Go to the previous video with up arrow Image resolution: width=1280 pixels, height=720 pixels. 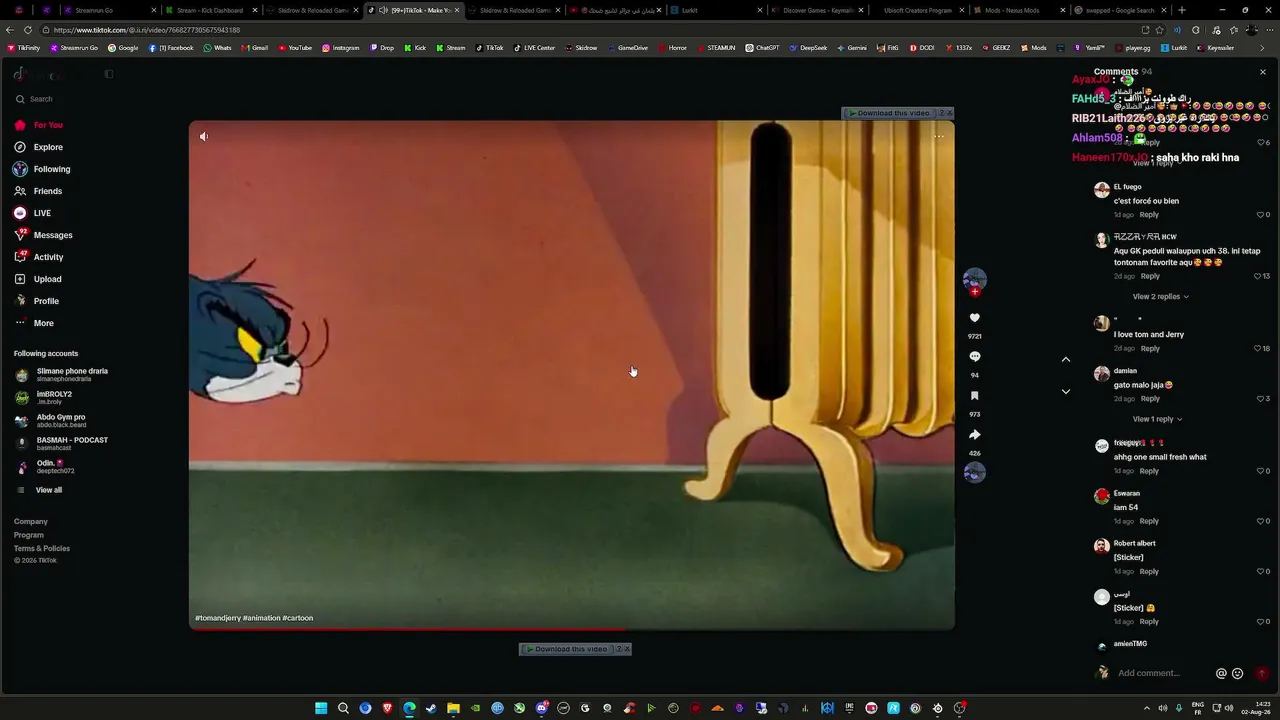[1066, 360]
